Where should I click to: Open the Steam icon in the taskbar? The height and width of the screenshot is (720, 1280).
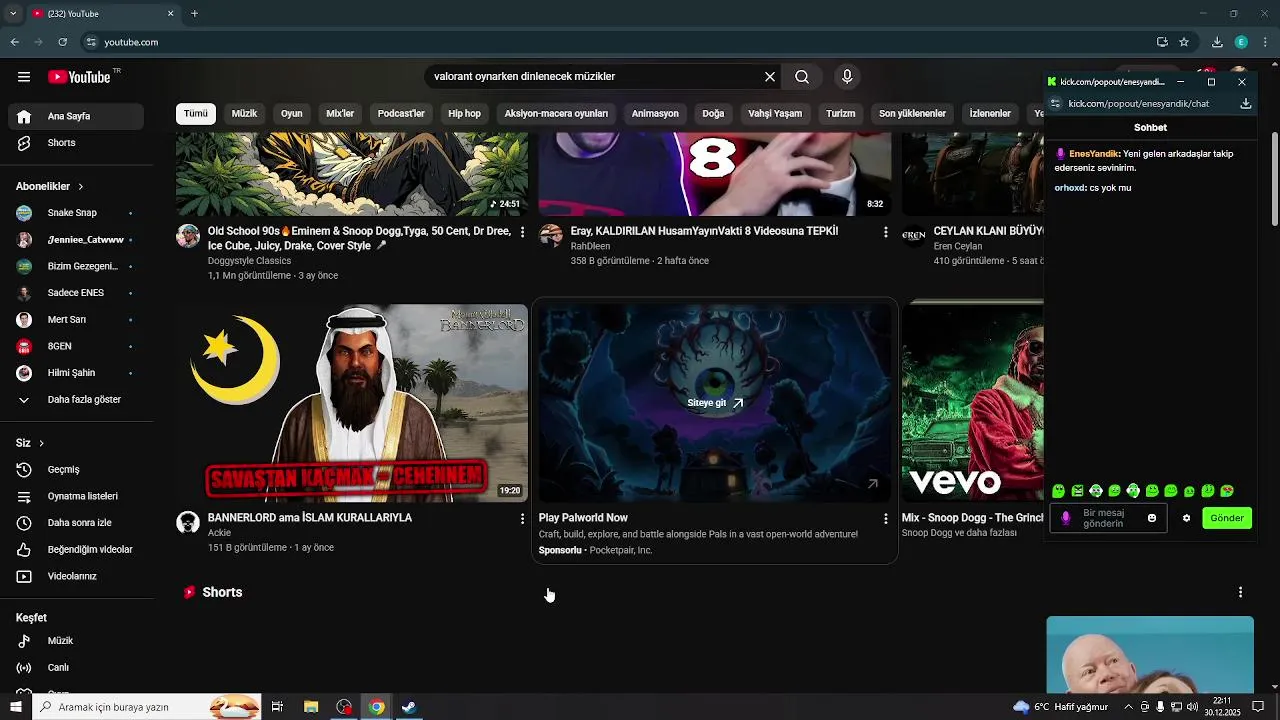(409, 707)
